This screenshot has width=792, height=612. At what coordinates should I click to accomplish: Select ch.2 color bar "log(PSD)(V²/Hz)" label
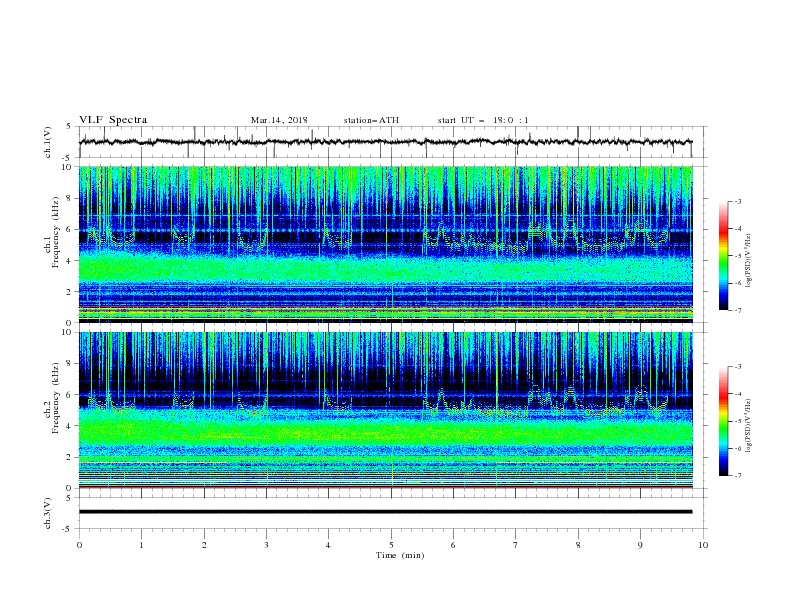coord(748,425)
